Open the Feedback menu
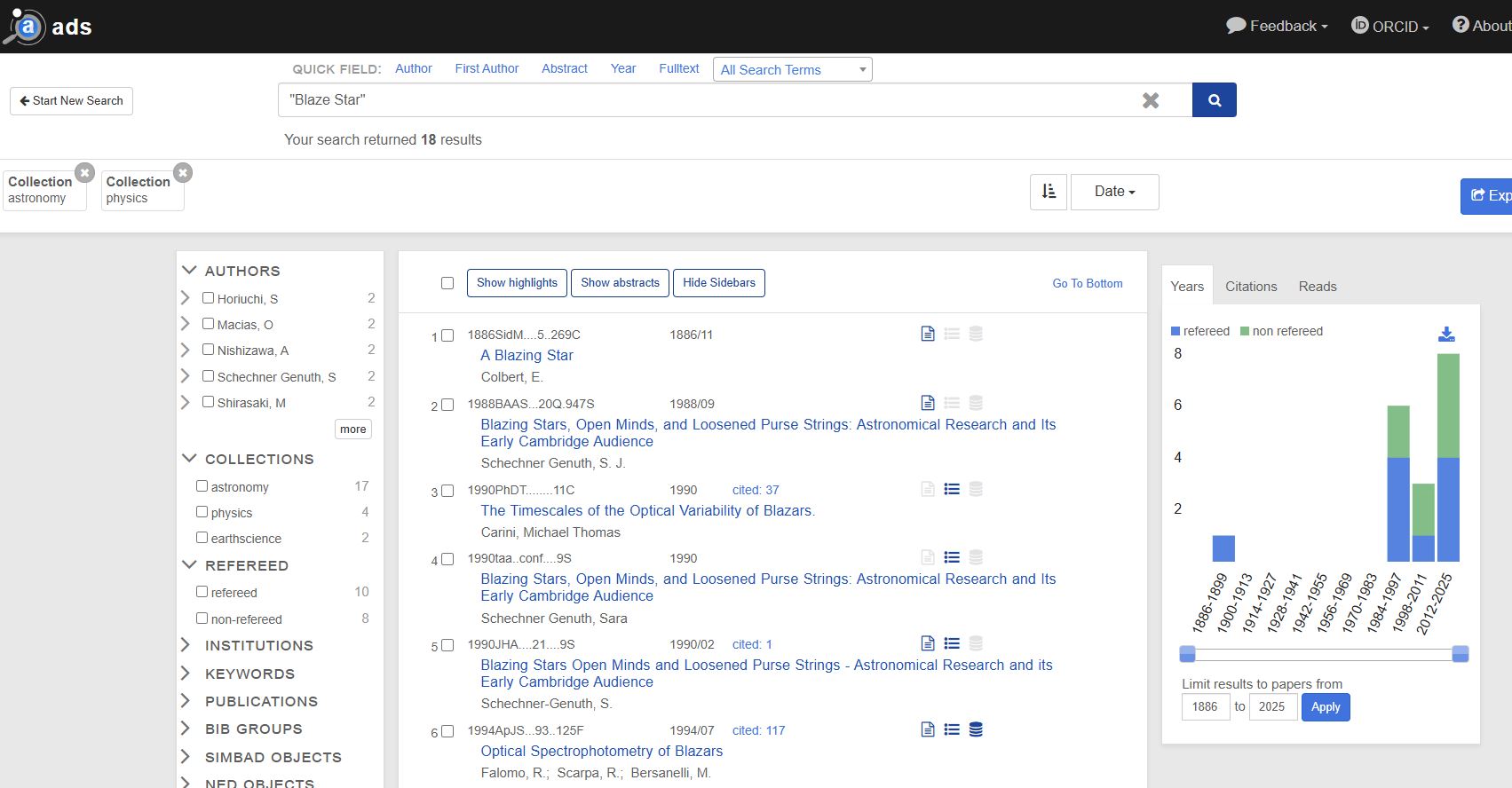The width and height of the screenshot is (1512, 788). (1276, 26)
